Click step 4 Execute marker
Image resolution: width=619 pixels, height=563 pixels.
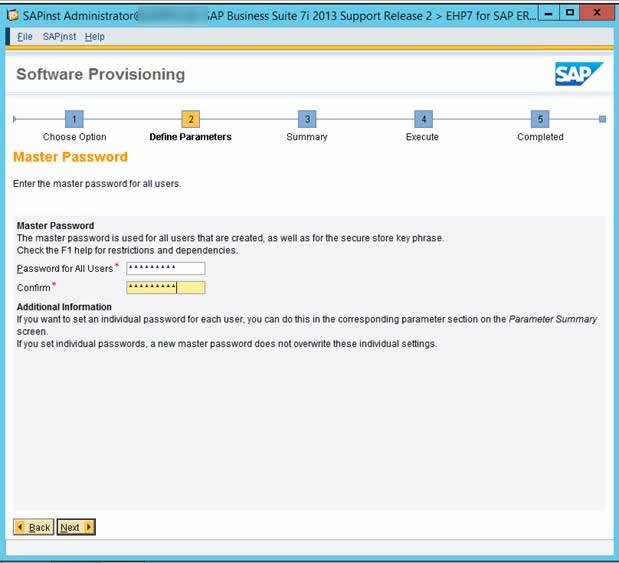click(423, 119)
